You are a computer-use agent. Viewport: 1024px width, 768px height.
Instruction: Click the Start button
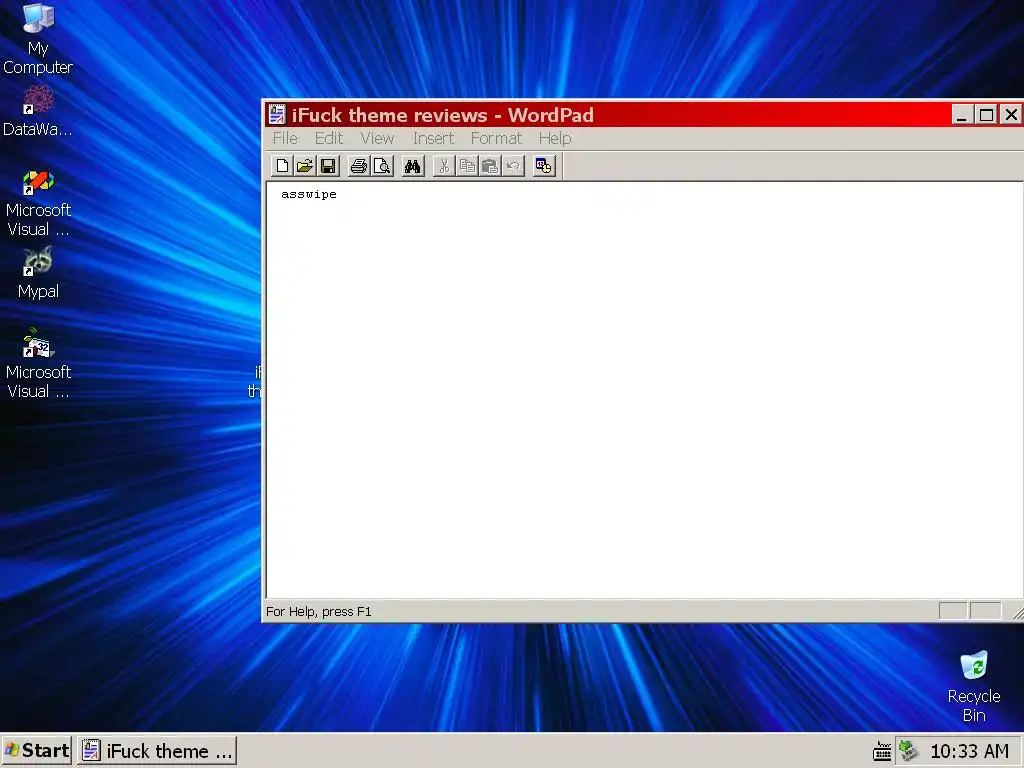tap(37, 750)
